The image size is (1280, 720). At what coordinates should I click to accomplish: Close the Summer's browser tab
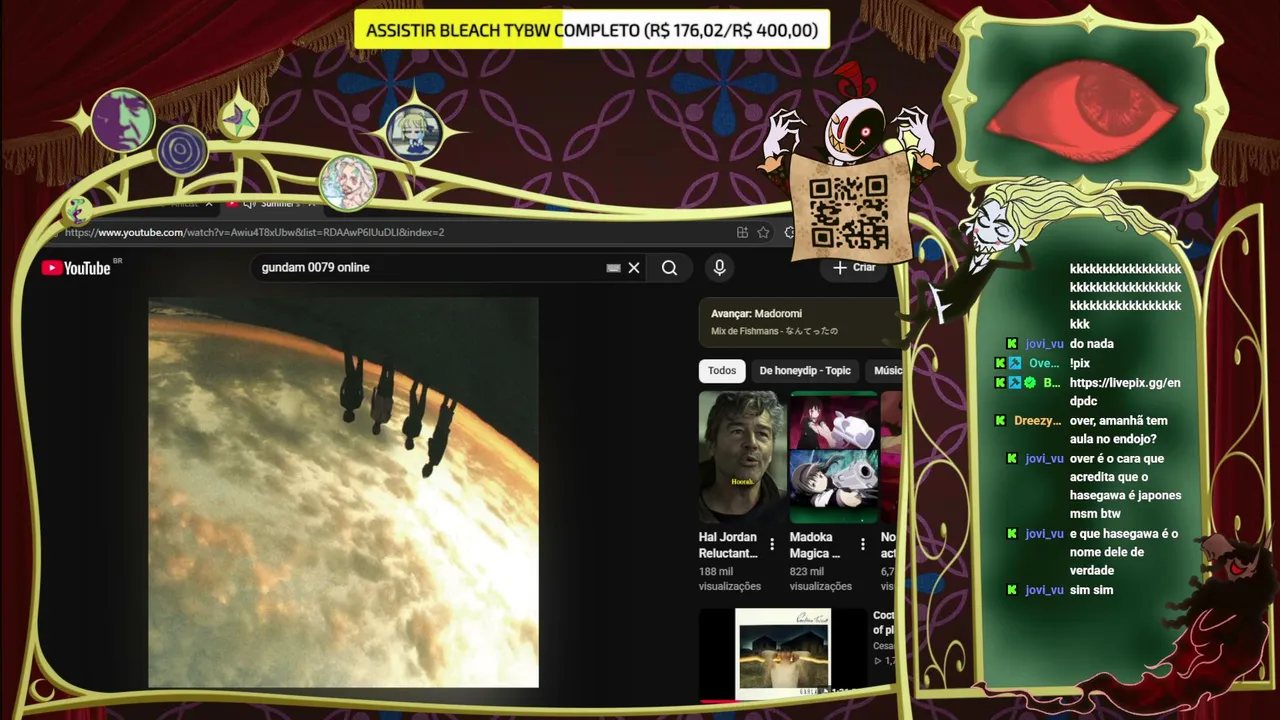tap(311, 204)
